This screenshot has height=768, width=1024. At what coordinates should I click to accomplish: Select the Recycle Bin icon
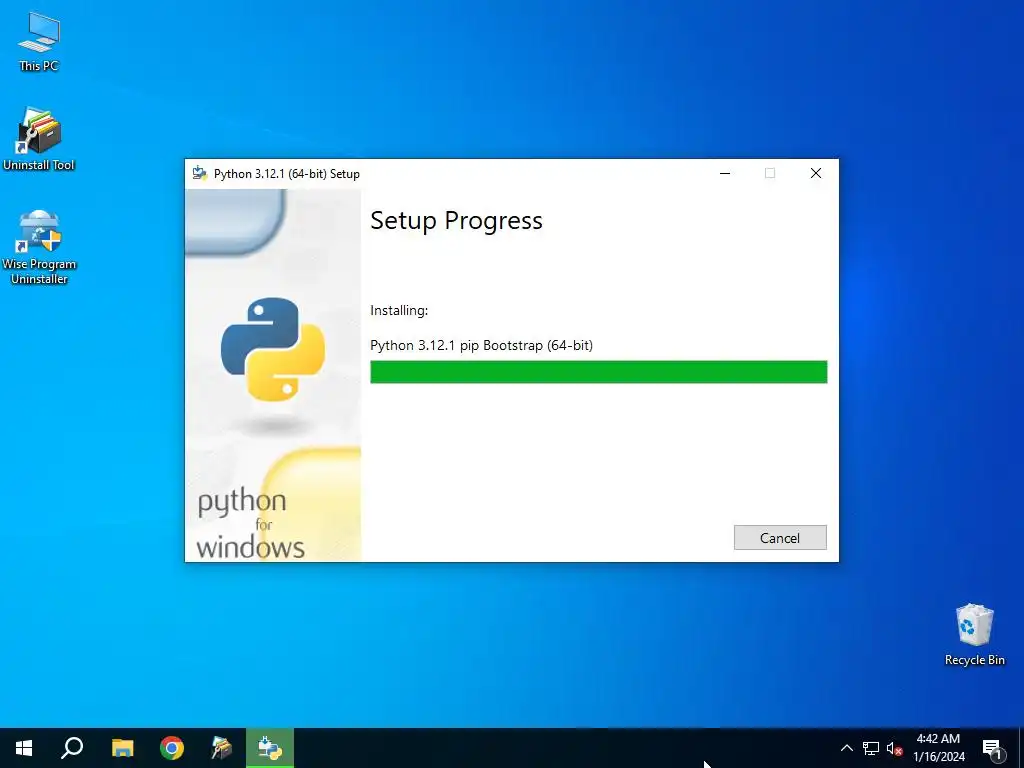(974, 635)
